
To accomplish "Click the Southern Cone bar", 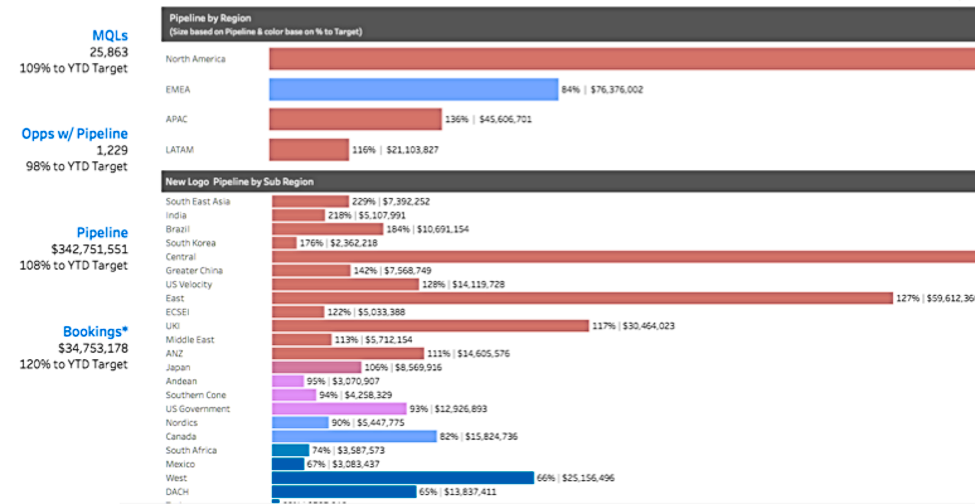I will click(294, 395).
